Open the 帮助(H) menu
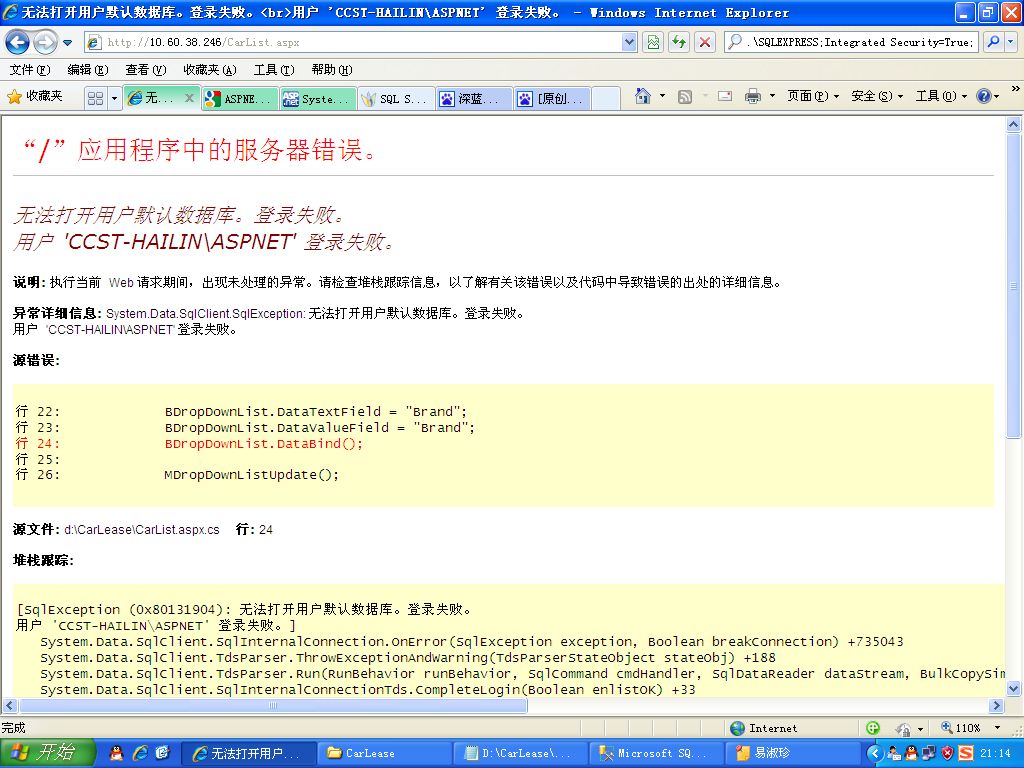 [332, 70]
